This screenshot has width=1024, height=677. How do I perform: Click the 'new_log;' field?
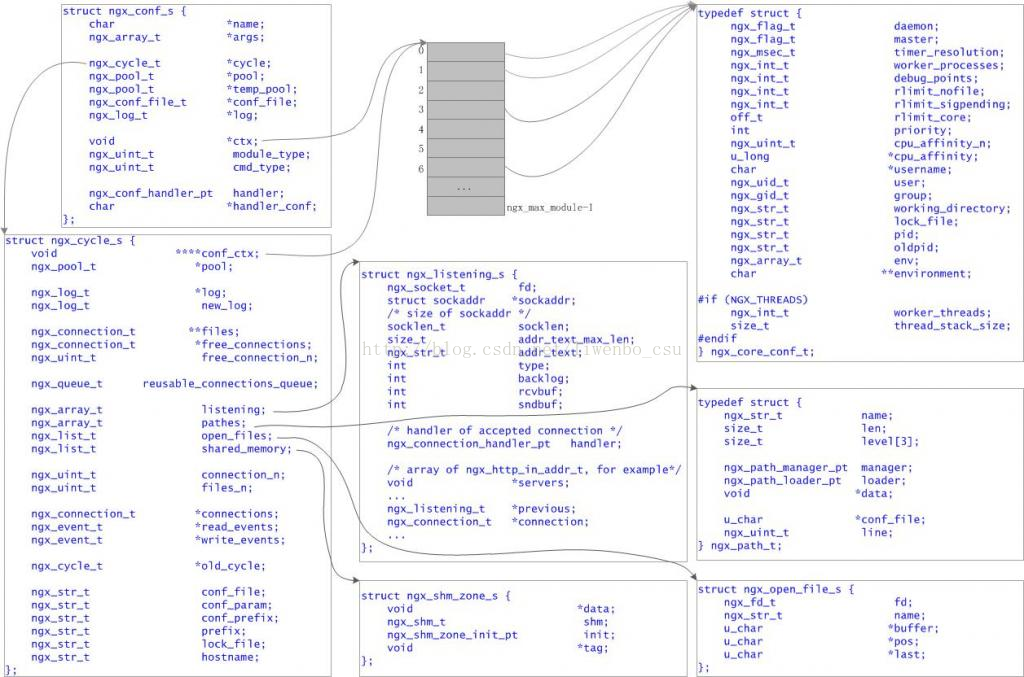(x=227, y=306)
